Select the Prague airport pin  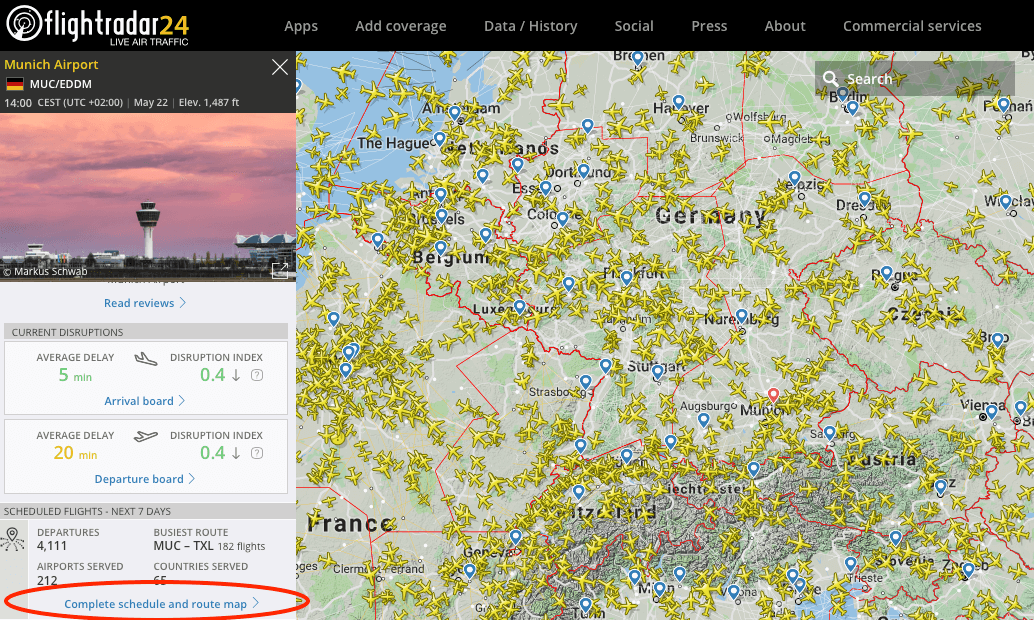887,273
